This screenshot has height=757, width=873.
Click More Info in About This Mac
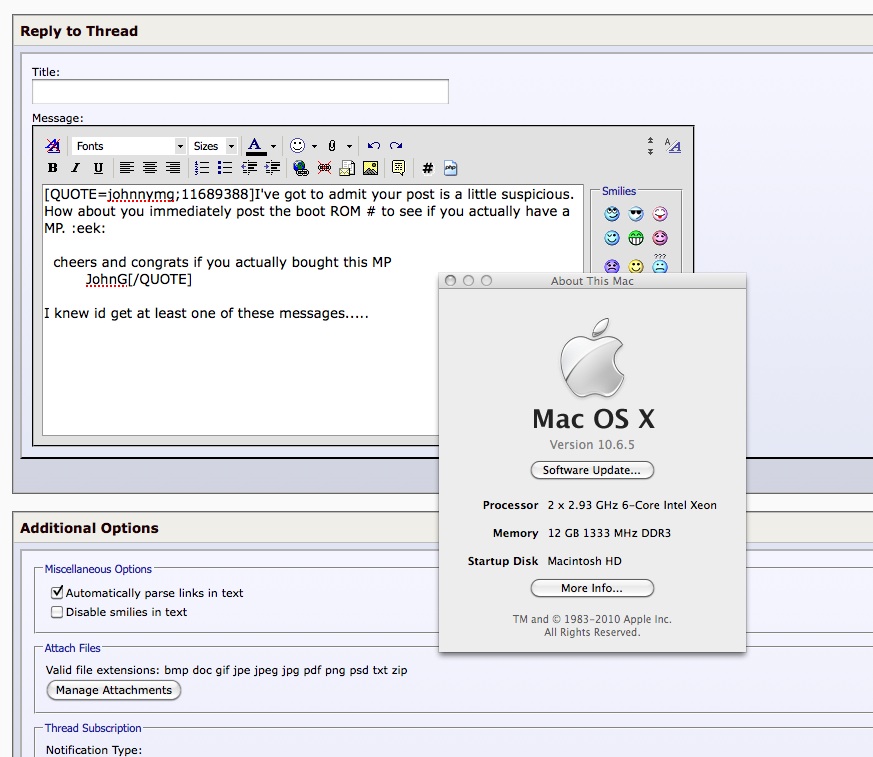592,588
